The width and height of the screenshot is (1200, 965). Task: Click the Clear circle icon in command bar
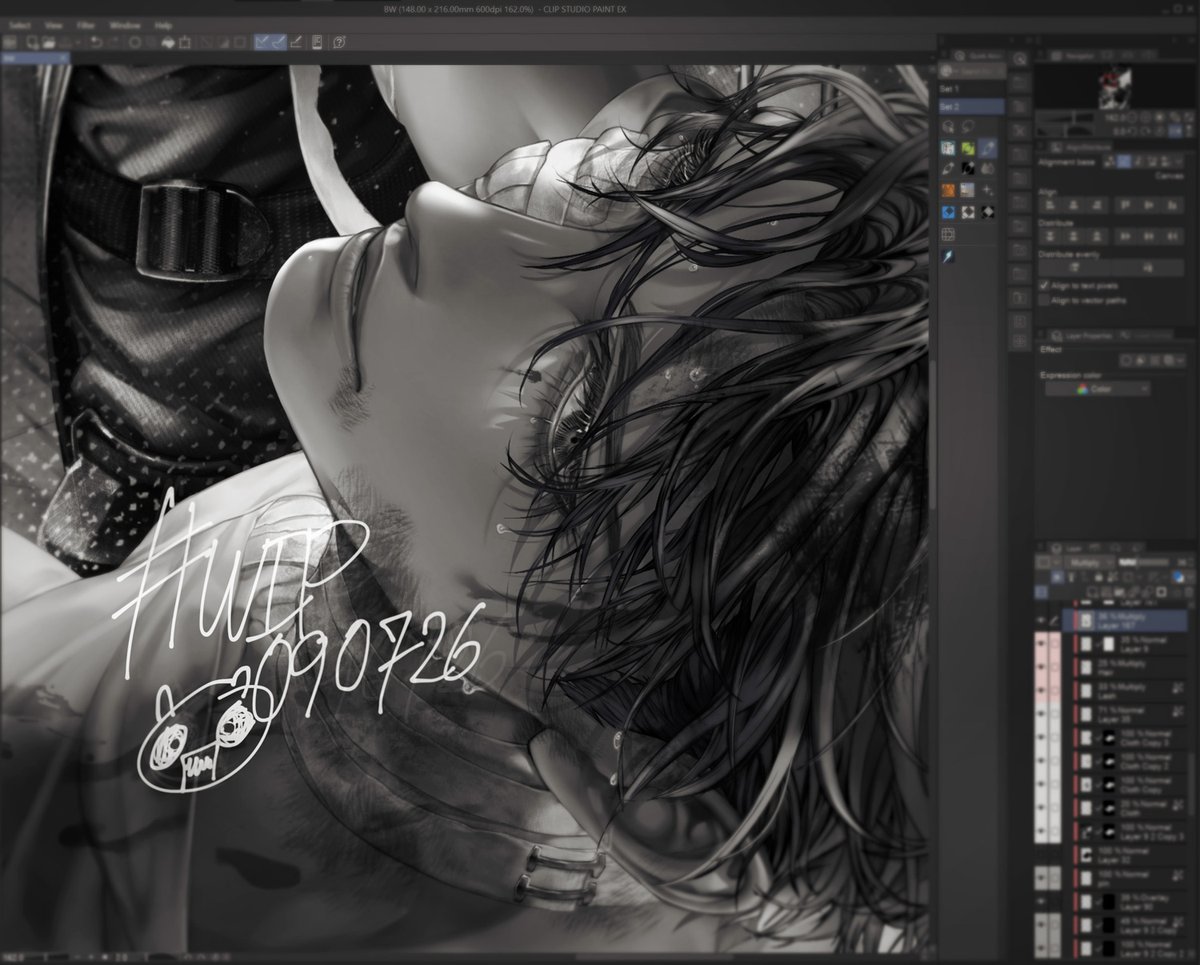(x=135, y=43)
